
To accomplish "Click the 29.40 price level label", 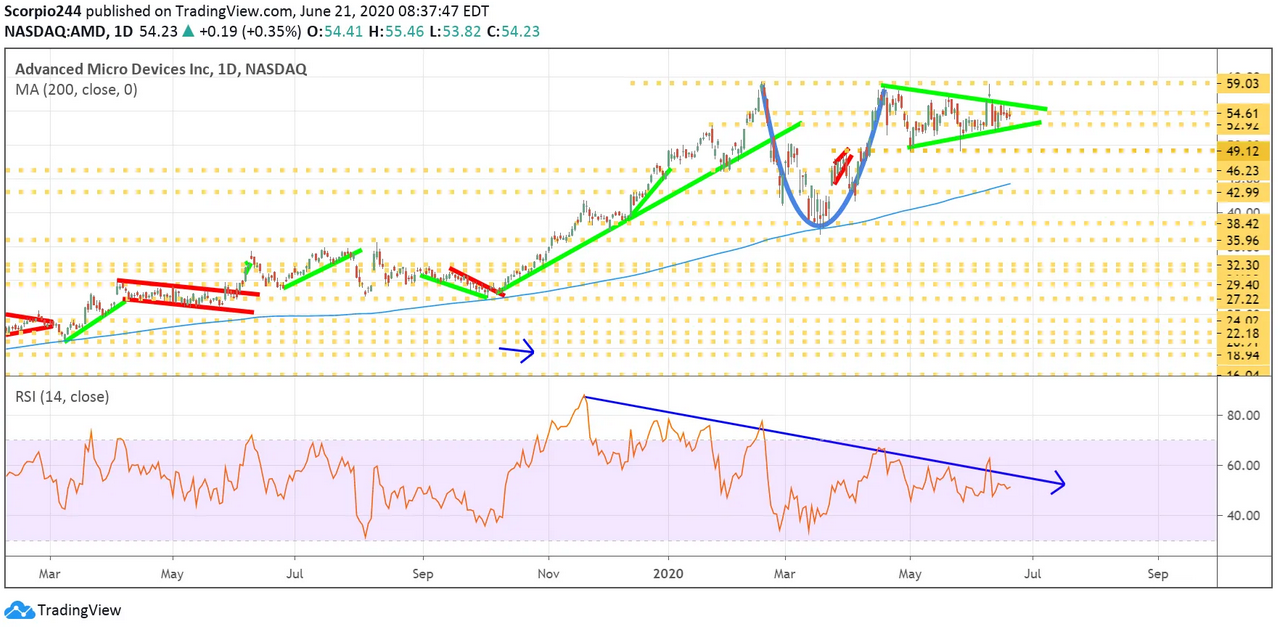I will coord(1245,284).
